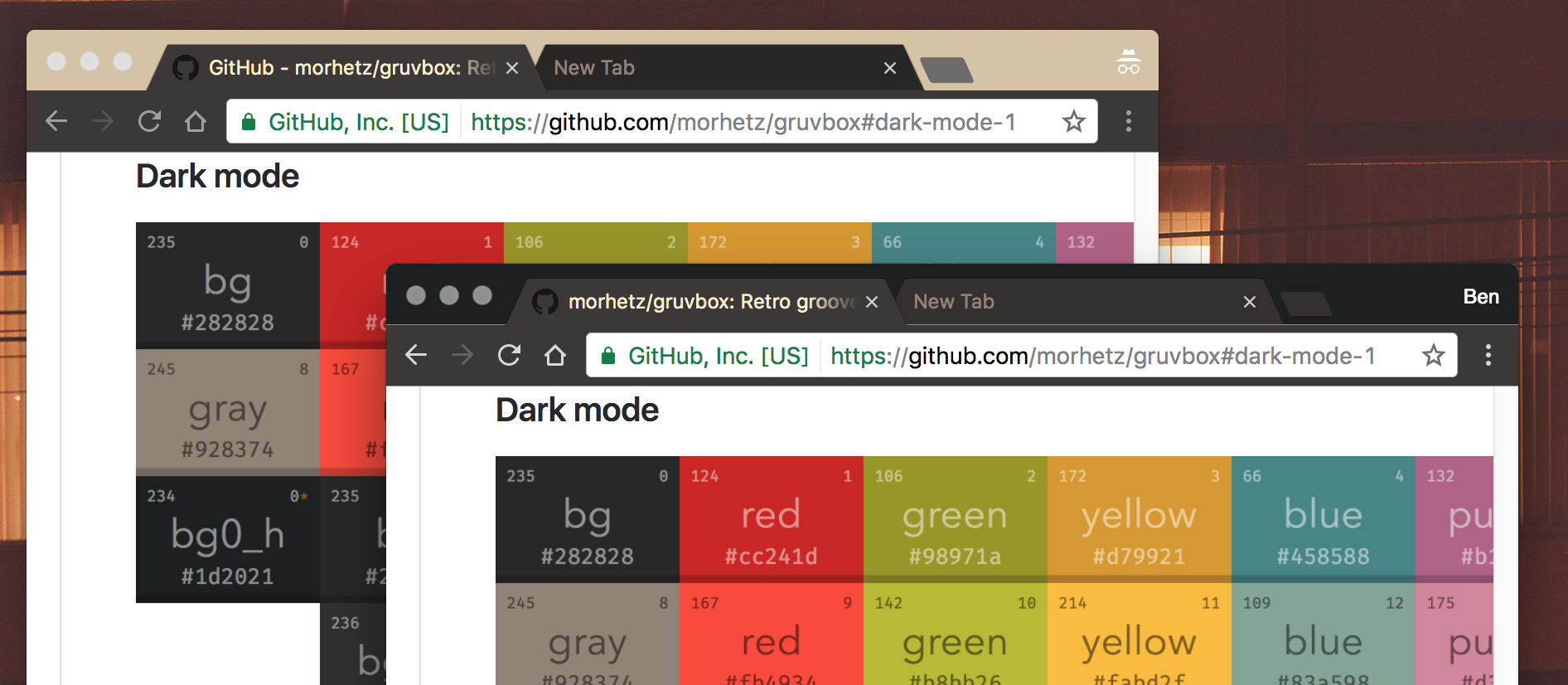This screenshot has height=685, width=1568.
Task: Open new tab button in rear window
Action: [x=946, y=70]
